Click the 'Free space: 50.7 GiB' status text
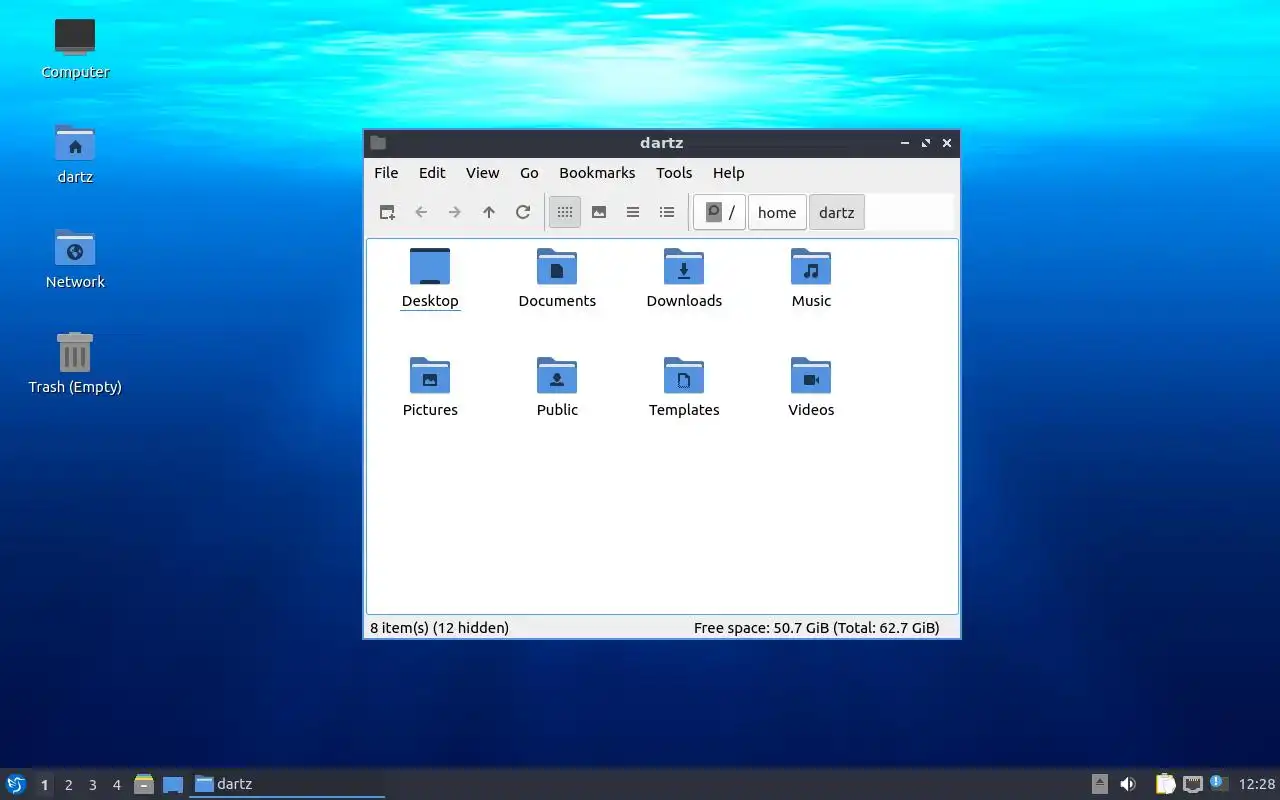This screenshot has width=1280, height=800. click(761, 628)
